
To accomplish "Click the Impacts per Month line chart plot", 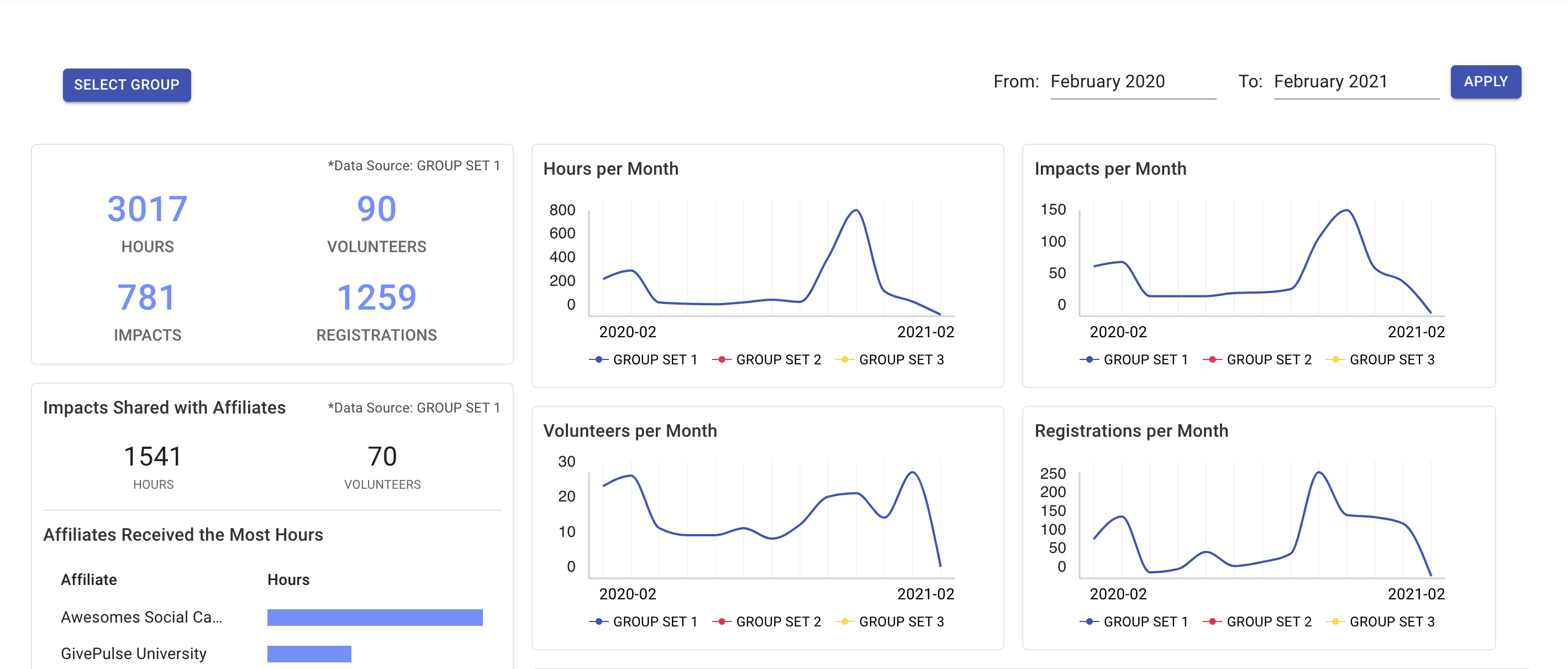I will point(1262,258).
